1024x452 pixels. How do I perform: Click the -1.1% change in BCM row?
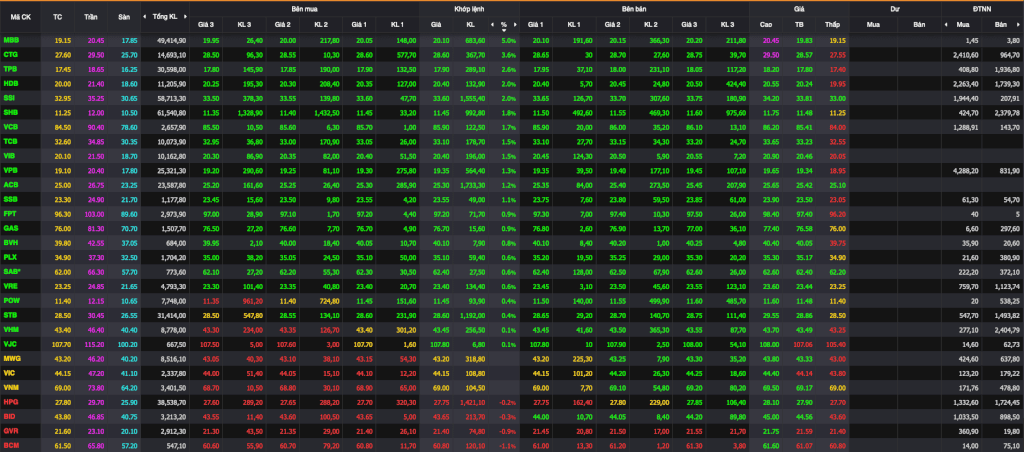click(x=507, y=444)
